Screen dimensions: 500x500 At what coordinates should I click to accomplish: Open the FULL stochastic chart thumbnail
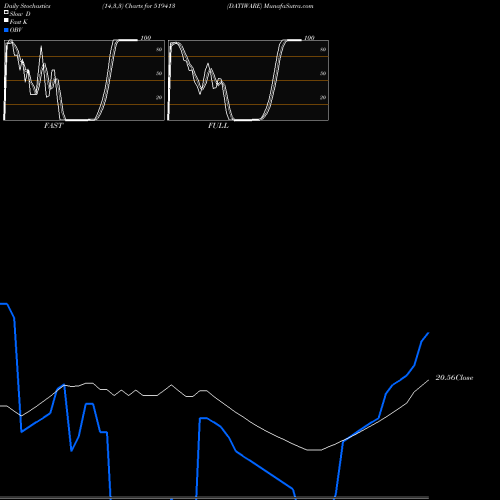(x=248, y=80)
